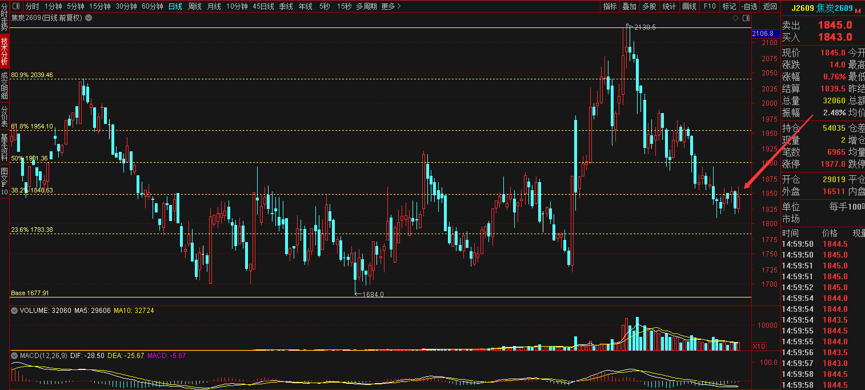
Task: Open the 统计 statistics button
Action: coord(669,7)
